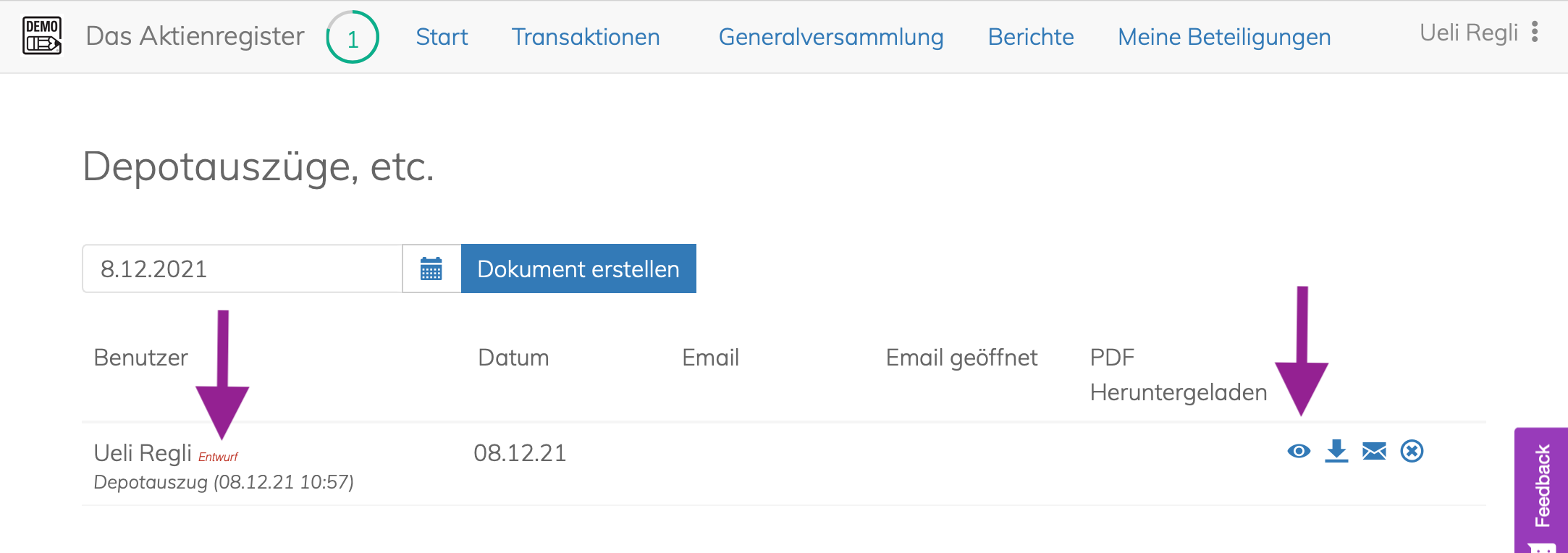
Task: Select the Ueli Regli Entwurf table row
Action: click(784, 465)
